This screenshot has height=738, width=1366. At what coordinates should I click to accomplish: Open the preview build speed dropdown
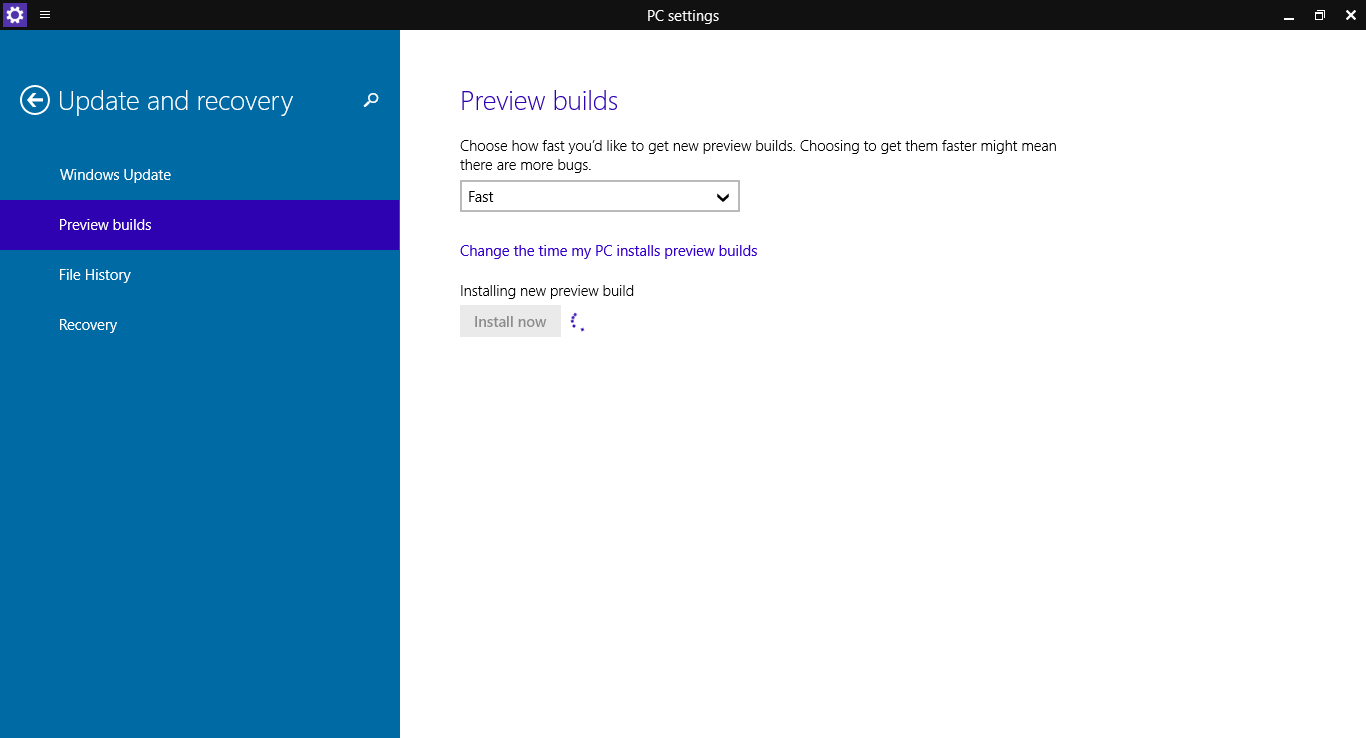tap(598, 196)
